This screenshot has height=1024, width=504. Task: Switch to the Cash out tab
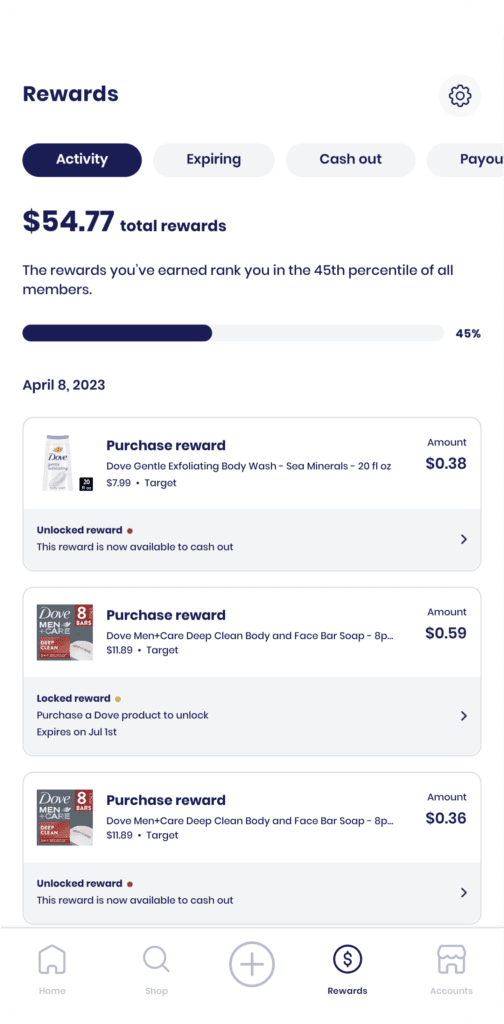(x=351, y=160)
